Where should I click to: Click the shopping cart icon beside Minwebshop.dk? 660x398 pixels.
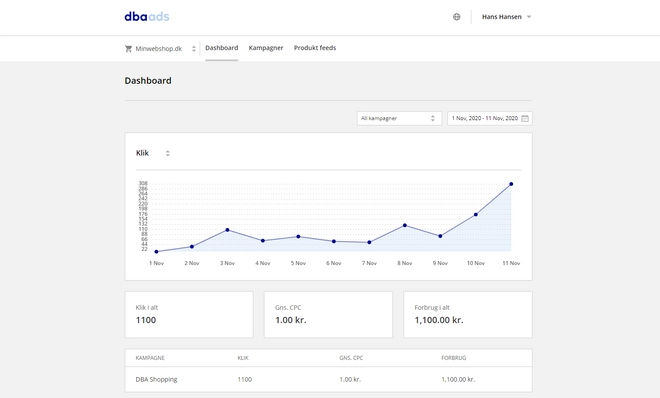[x=128, y=48]
